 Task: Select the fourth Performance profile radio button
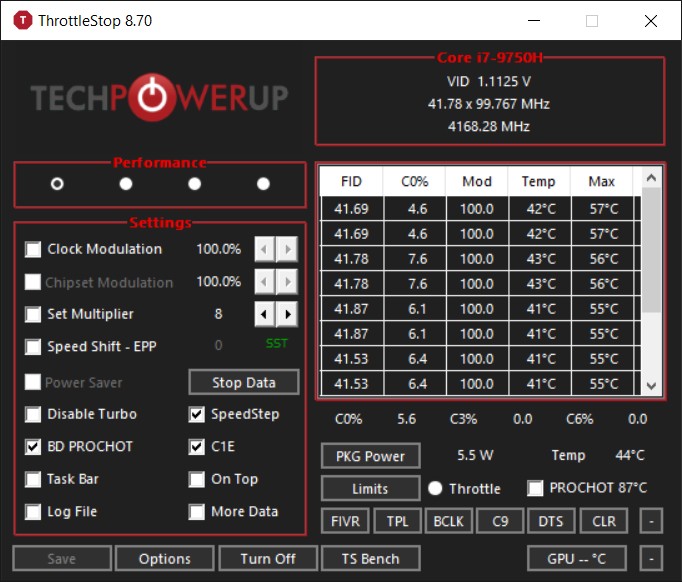[x=263, y=184]
